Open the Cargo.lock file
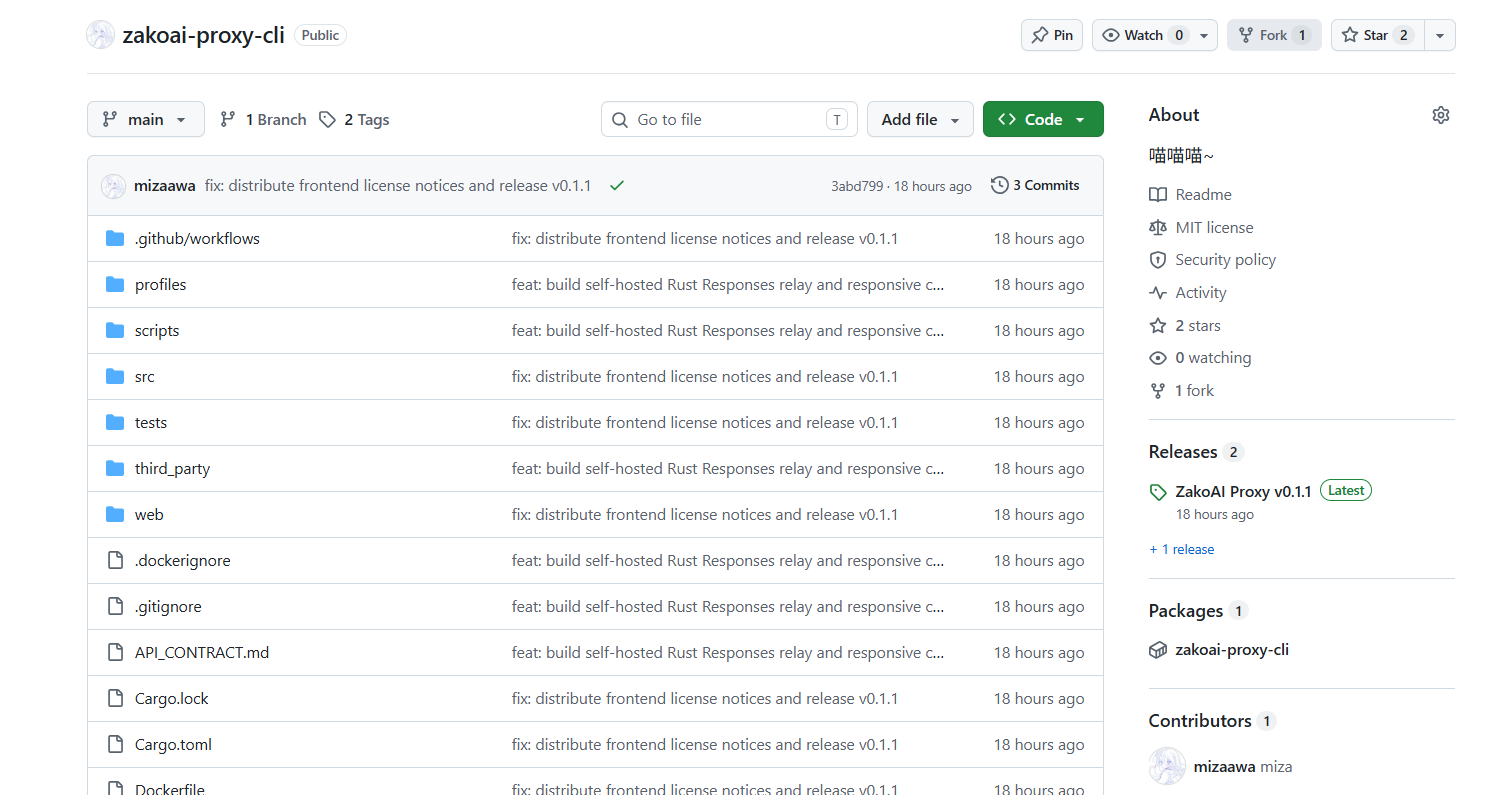Screen dimensions: 1510x795 pos(172,698)
